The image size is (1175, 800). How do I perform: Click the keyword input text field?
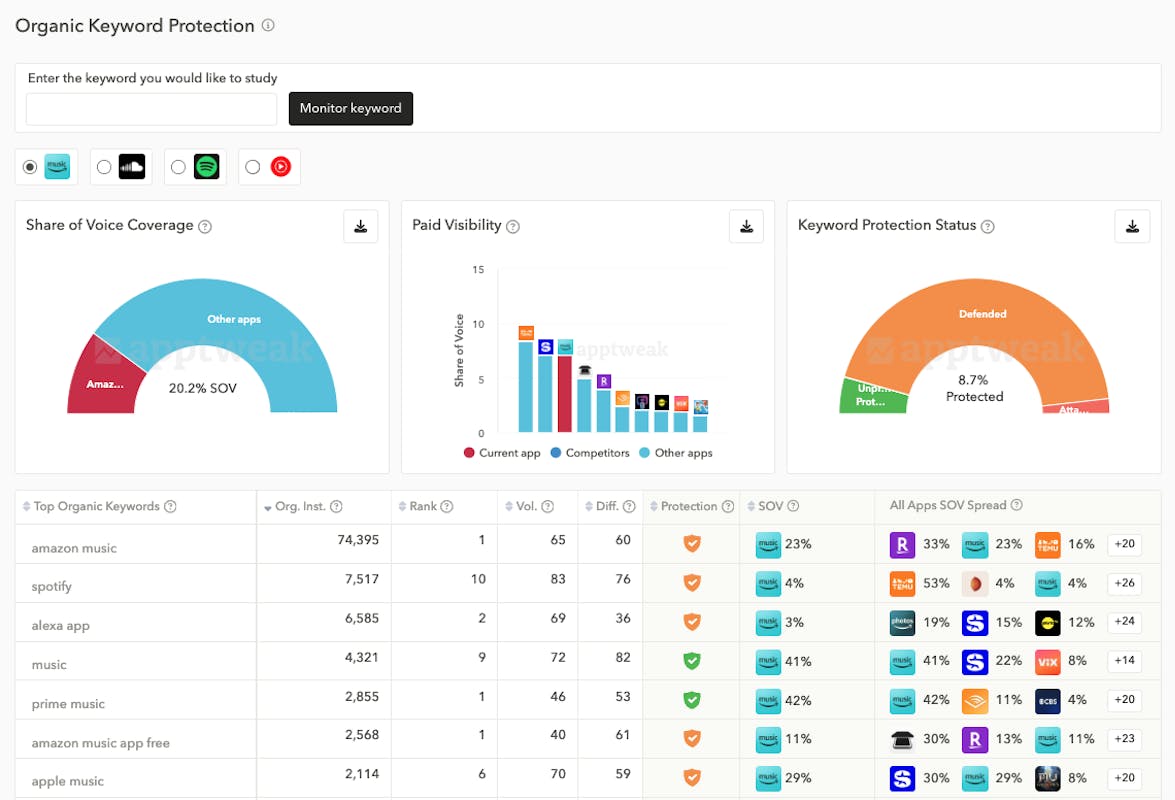click(151, 109)
